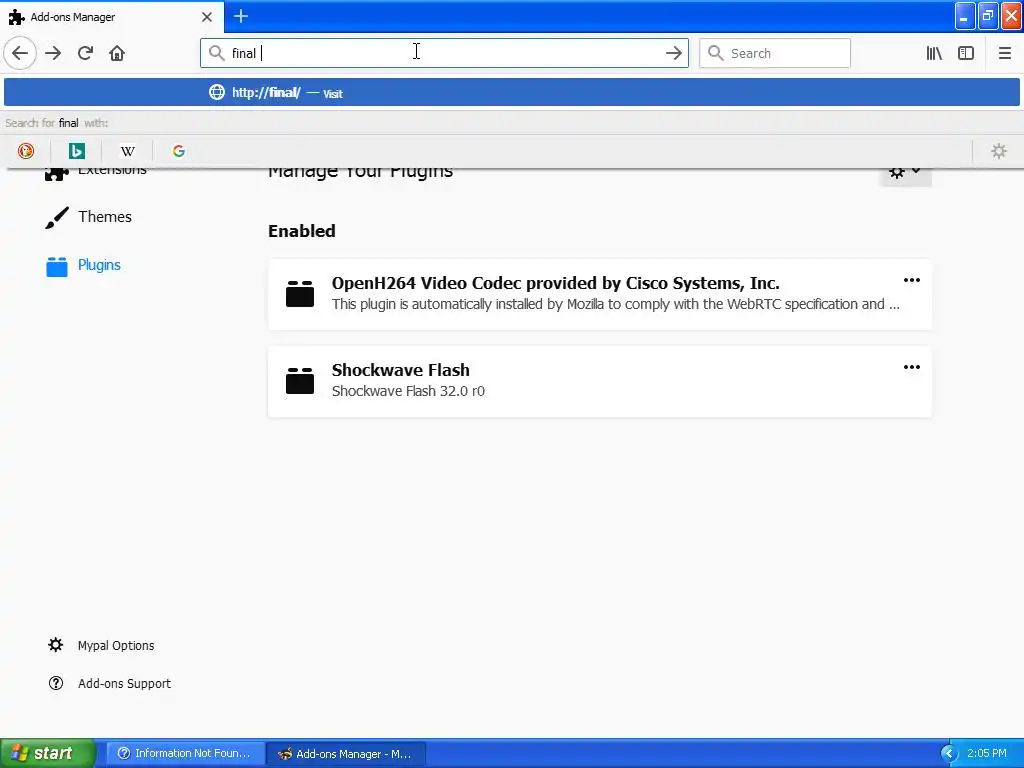Screen dimensions: 1024x768
Task: Click the address bar containing final
Action: pyautogui.click(x=444, y=53)
